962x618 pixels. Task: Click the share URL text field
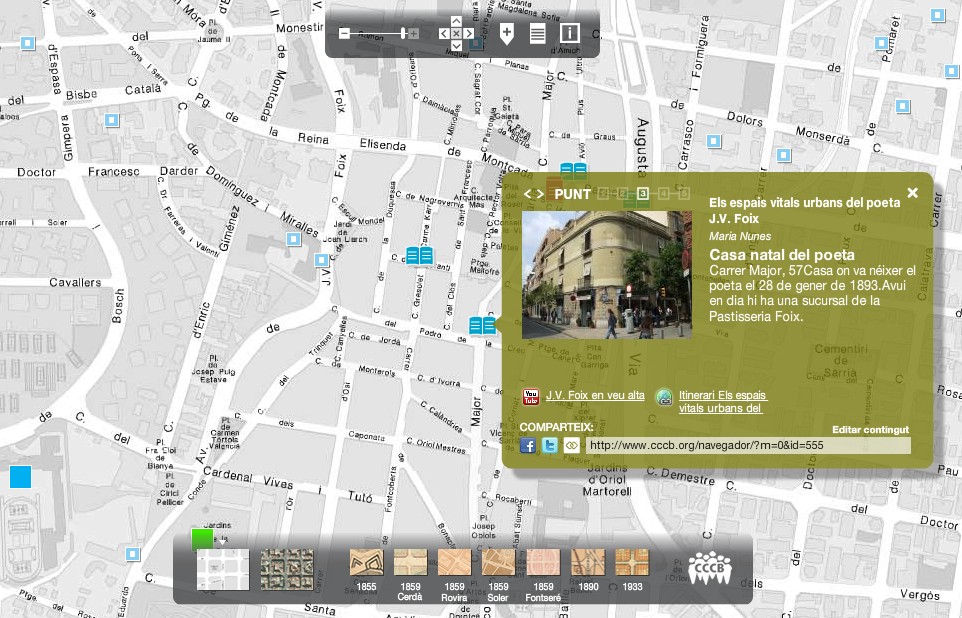pos(747,445)
